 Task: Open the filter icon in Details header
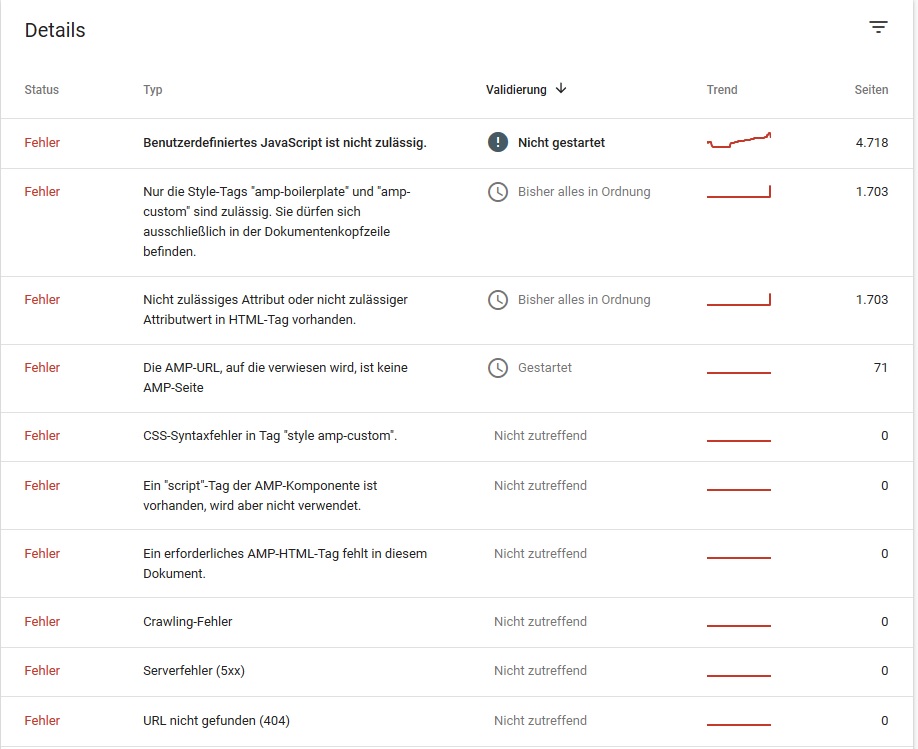(878, 28)
